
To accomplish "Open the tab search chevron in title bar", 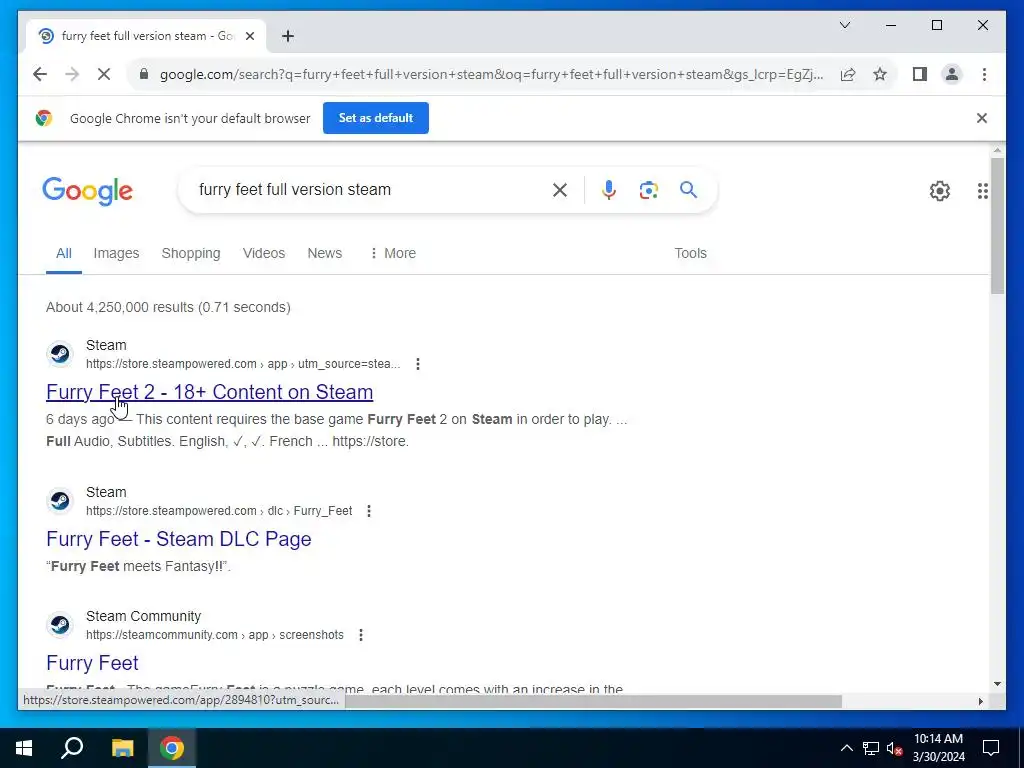I will point(844,25).
